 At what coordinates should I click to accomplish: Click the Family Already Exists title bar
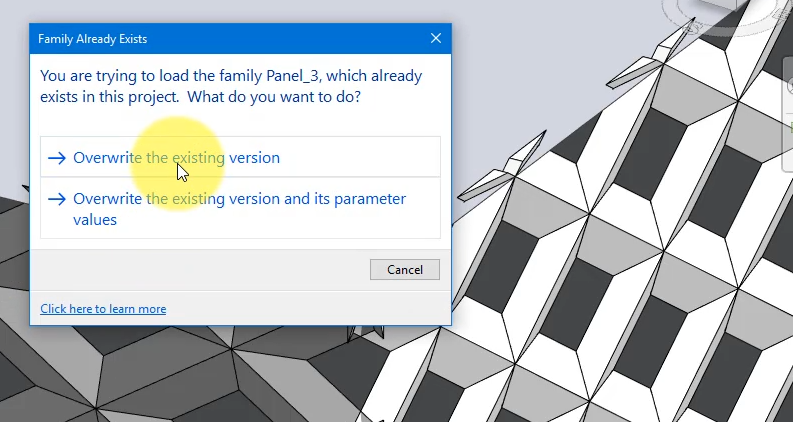pyautogui.click(x=228, y=38)
